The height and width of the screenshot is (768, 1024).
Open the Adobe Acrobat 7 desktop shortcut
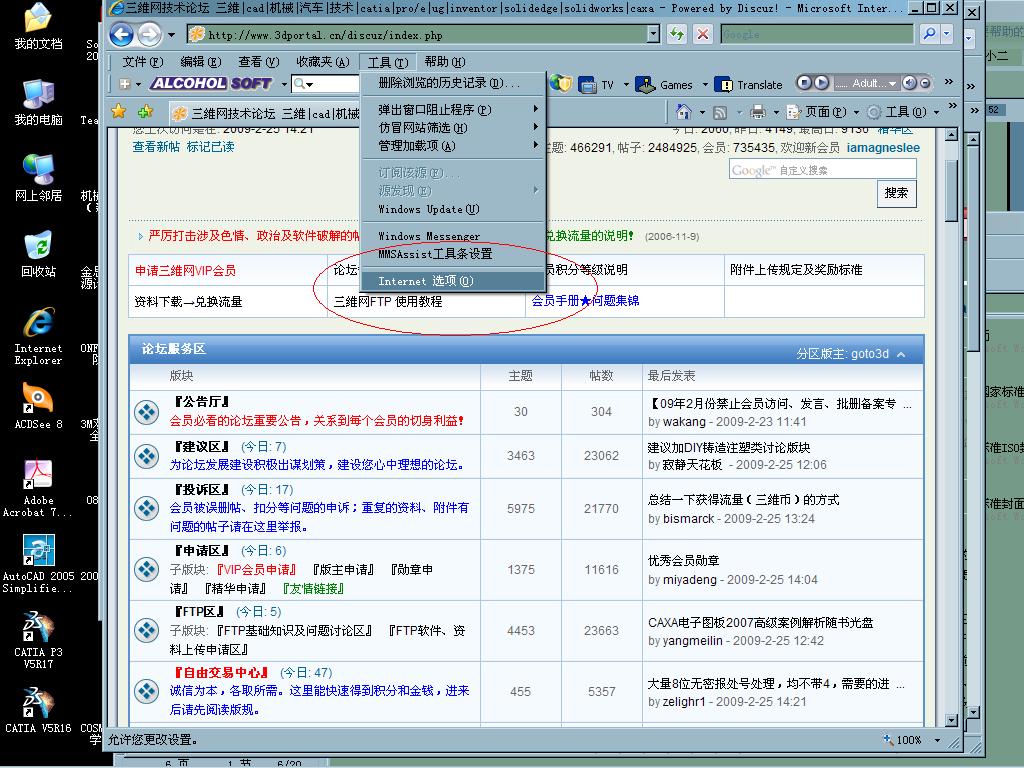37,488
